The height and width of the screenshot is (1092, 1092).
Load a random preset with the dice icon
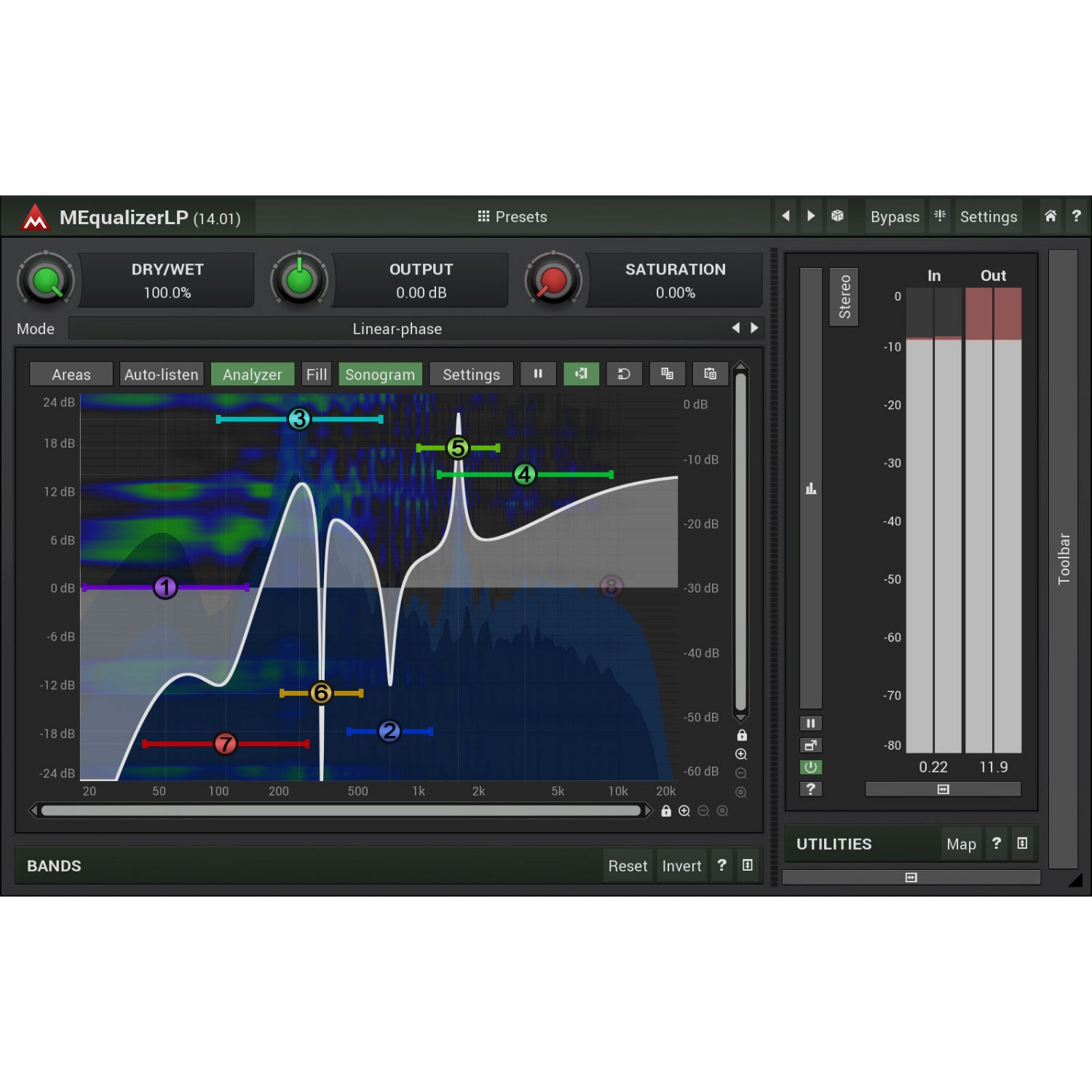click(837, 216)
